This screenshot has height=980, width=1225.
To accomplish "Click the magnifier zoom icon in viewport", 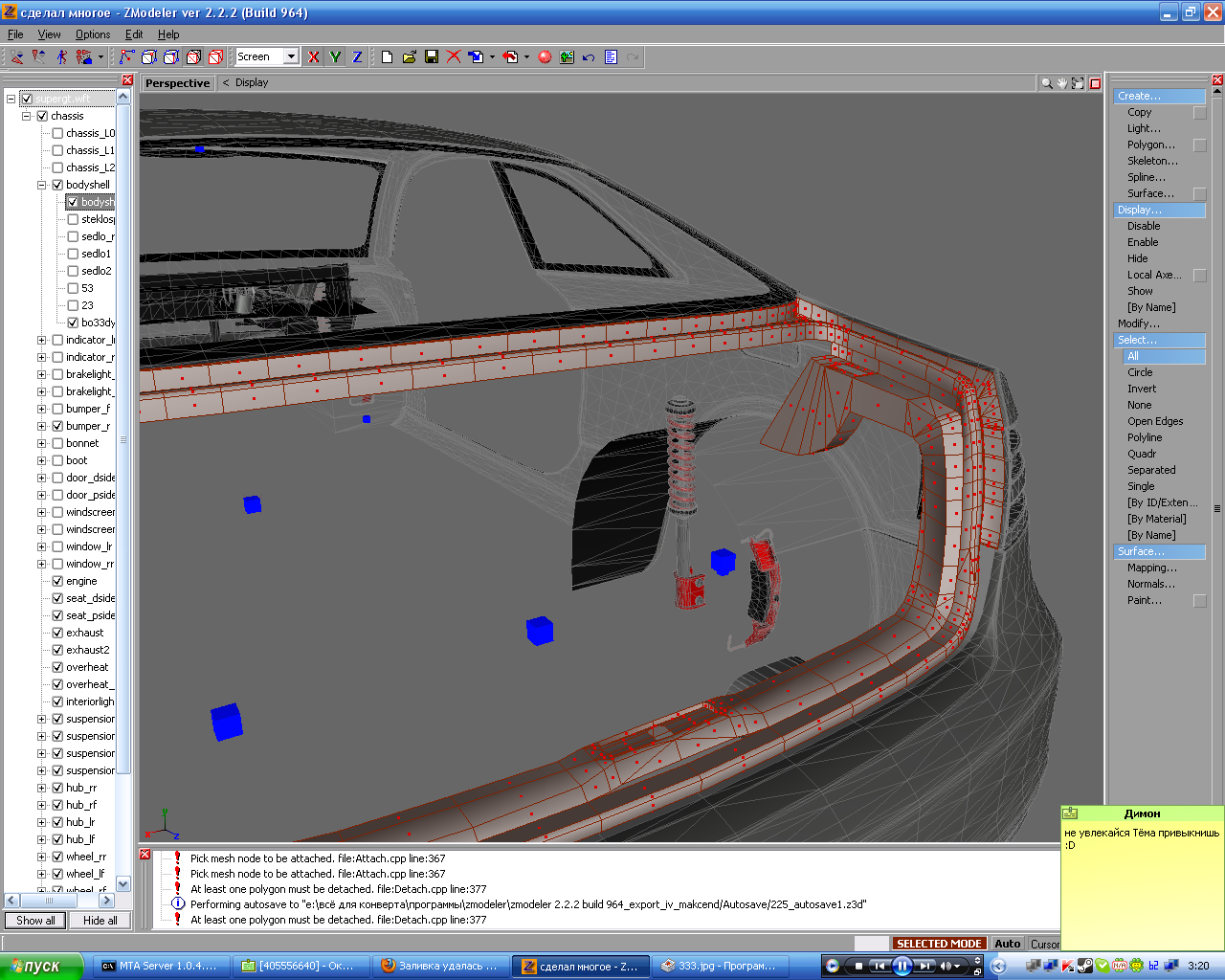I will point(1046,83).
